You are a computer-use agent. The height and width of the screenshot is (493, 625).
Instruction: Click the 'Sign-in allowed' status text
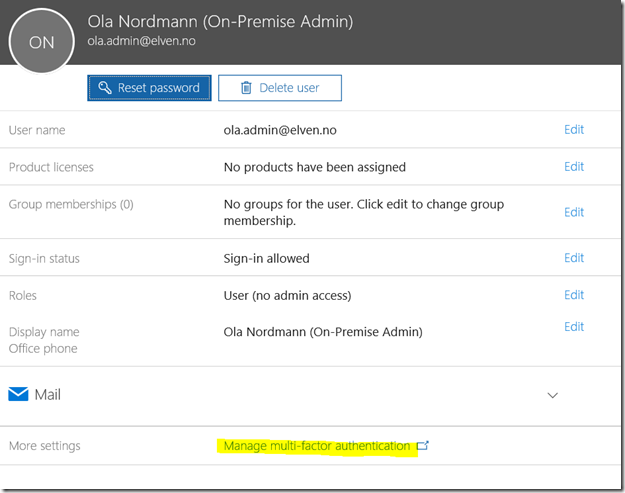pyautogui.click(x=266, y=258)
